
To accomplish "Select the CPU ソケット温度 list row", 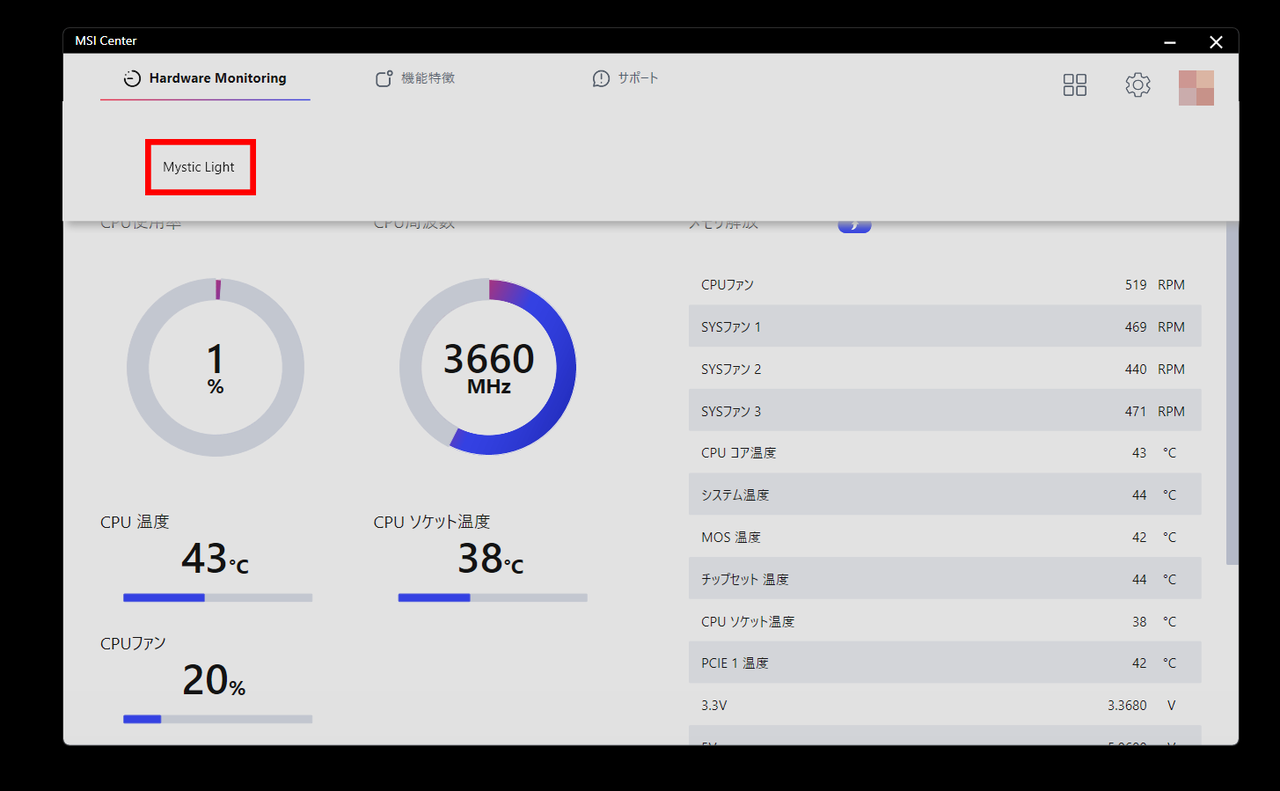I will 945,621.
